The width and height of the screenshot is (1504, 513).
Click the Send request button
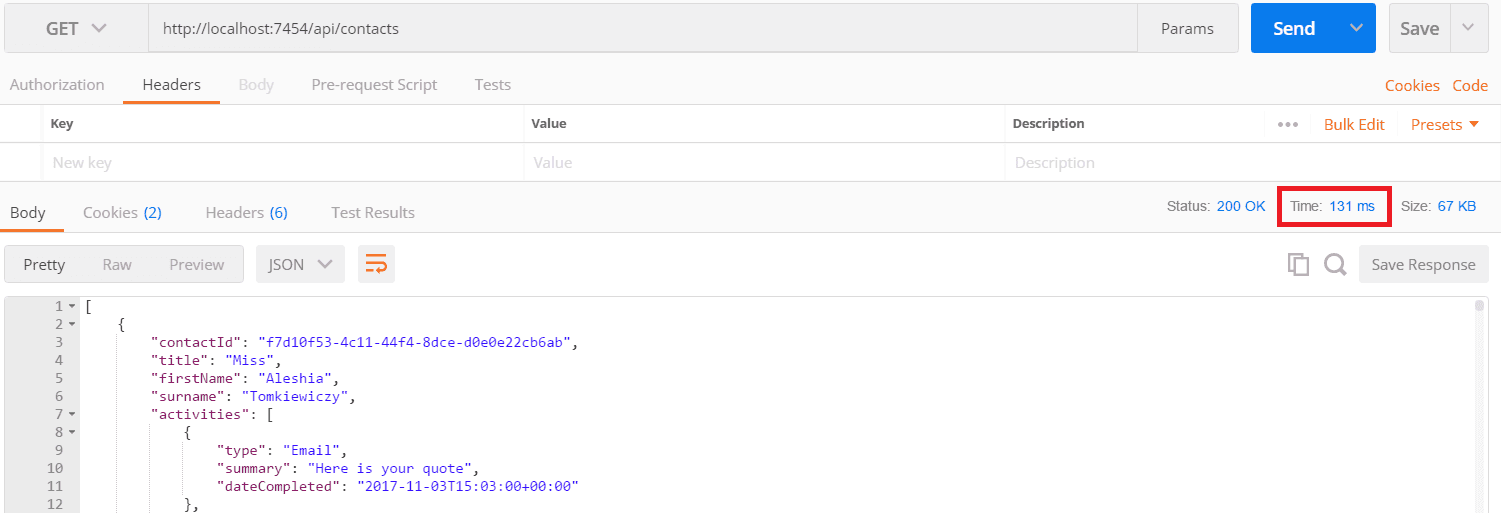point(1293,29)
